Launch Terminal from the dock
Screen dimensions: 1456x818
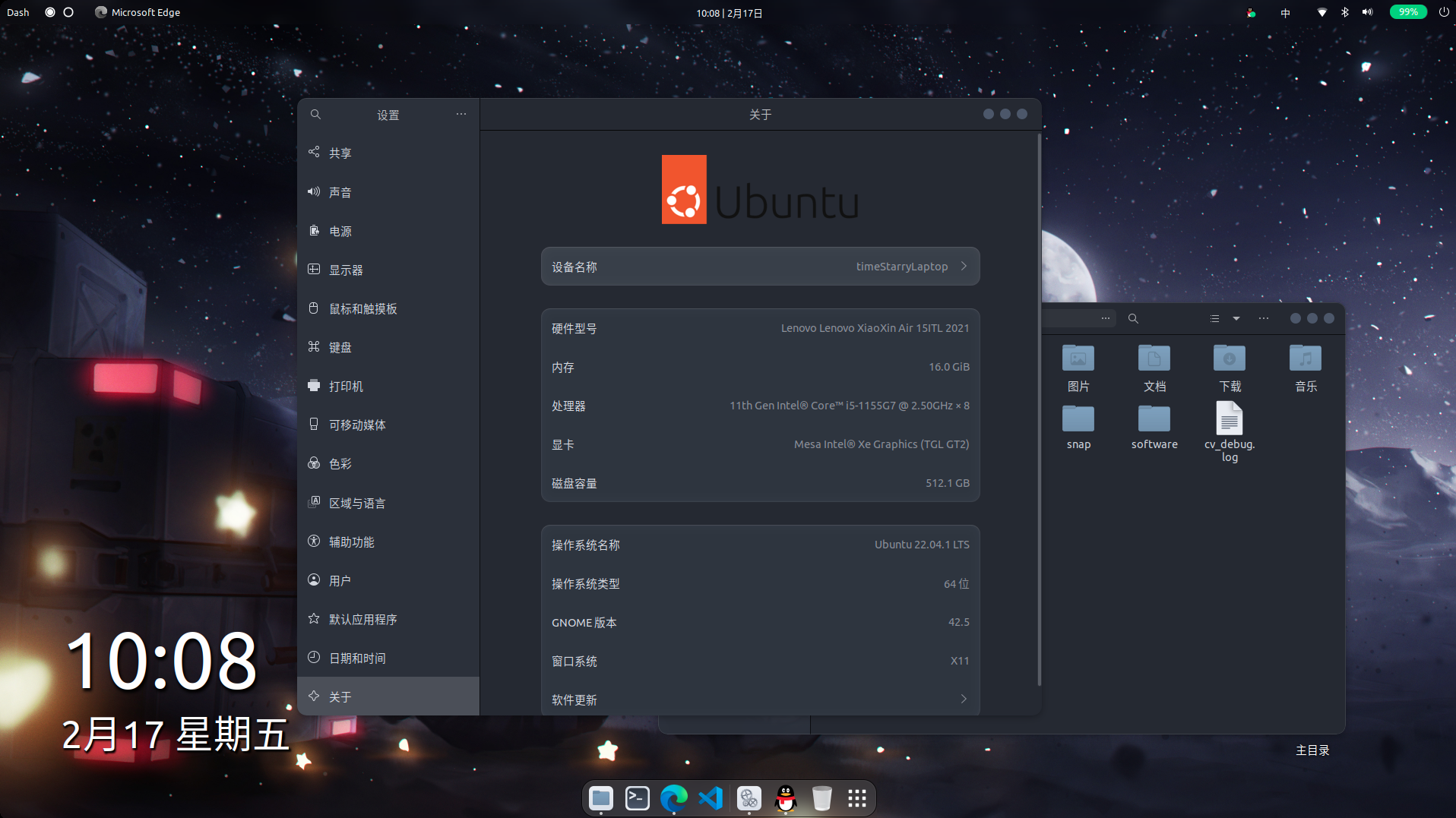[x=638, y=798]
